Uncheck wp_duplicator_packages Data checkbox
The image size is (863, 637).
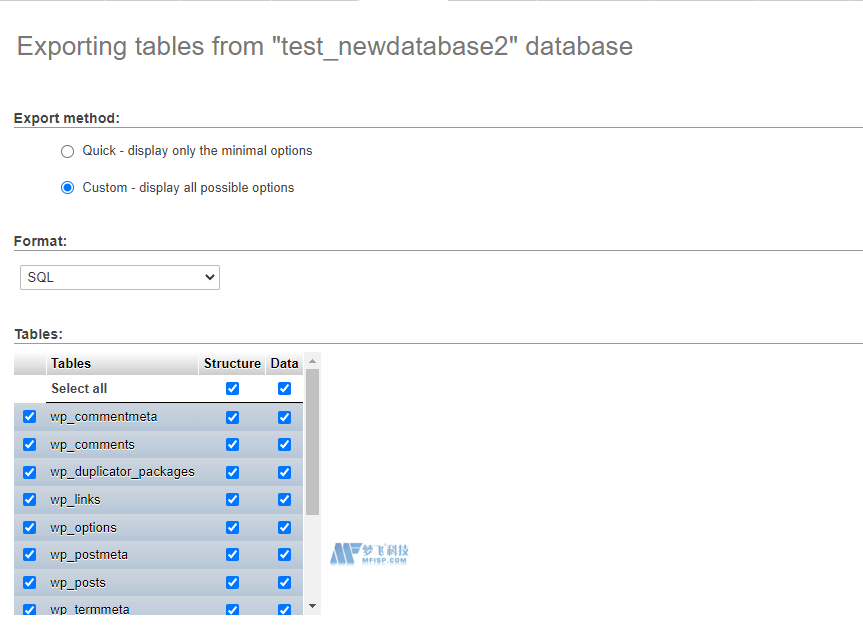click(284, 472)
